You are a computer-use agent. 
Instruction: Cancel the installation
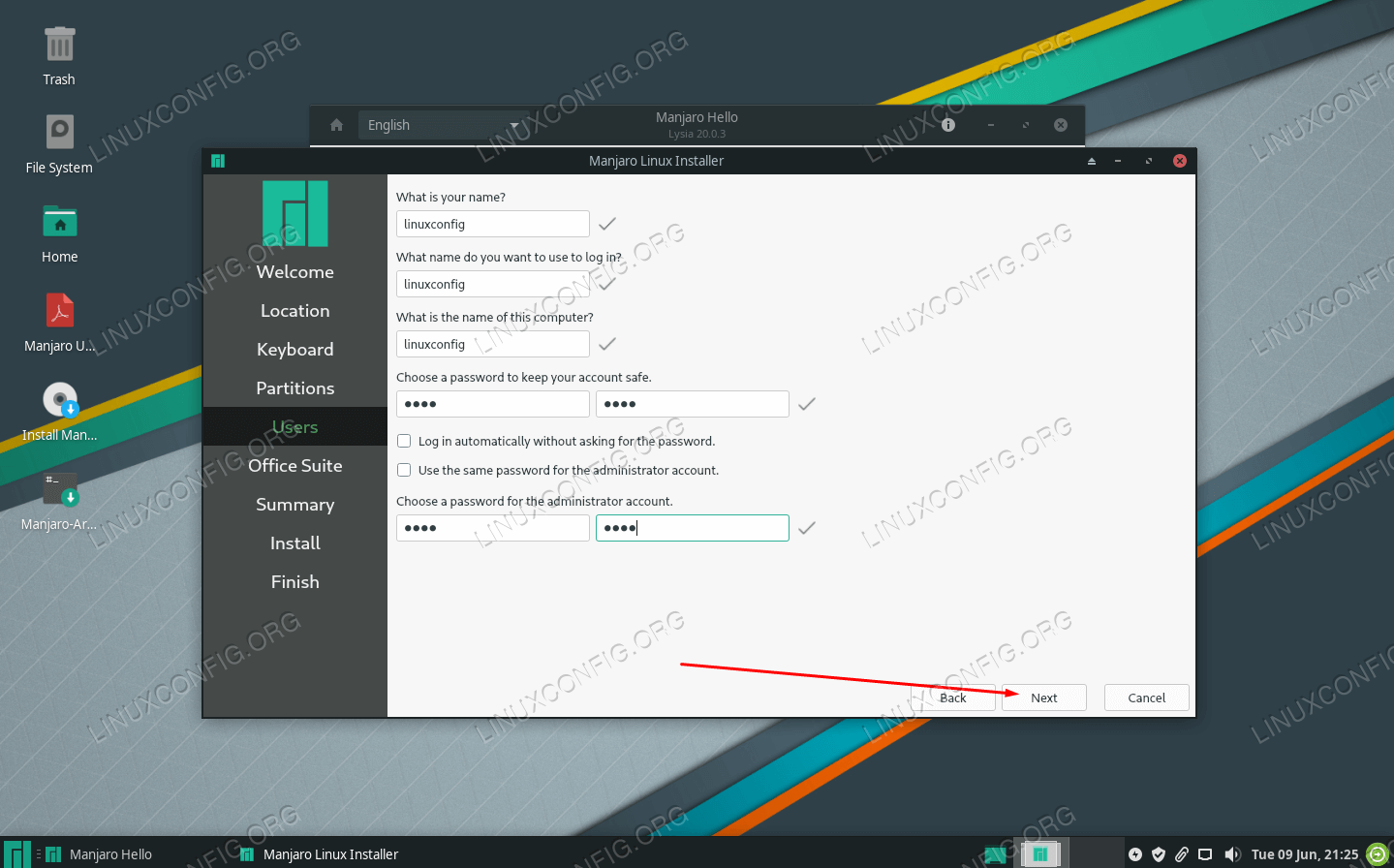1147,697
